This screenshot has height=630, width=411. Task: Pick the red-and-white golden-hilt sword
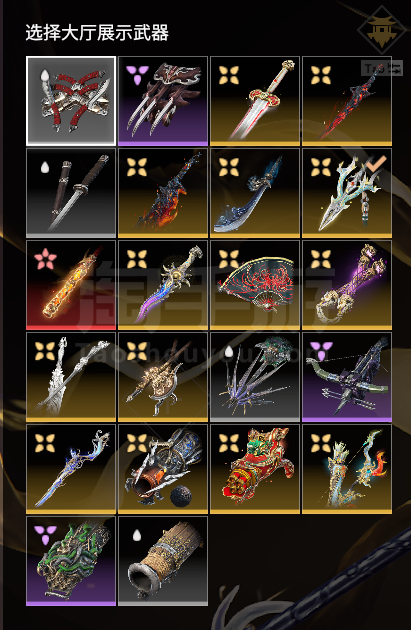[x=255, y=101]
